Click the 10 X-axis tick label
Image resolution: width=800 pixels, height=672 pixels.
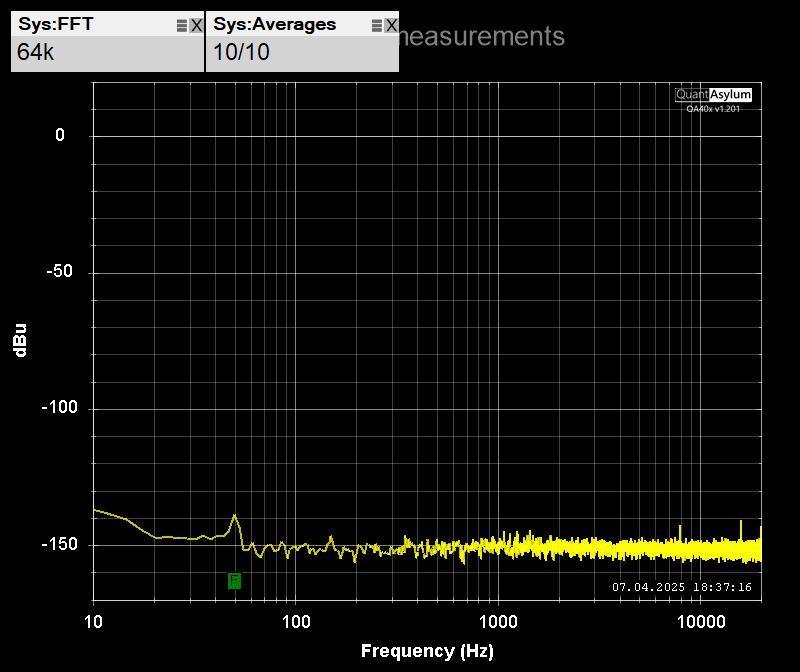93,623
